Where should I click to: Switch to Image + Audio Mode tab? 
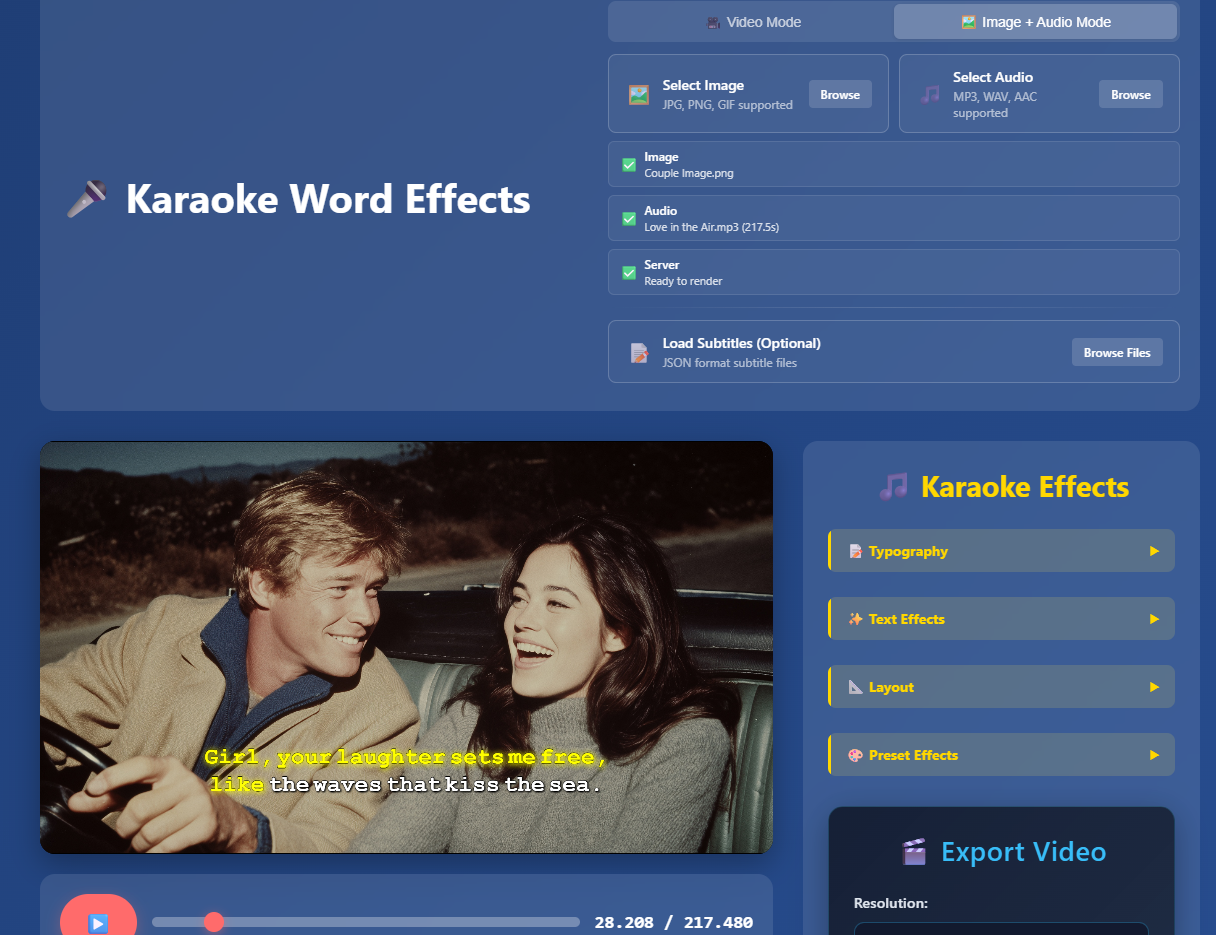pyautogui.click(x=1035, y=22)
